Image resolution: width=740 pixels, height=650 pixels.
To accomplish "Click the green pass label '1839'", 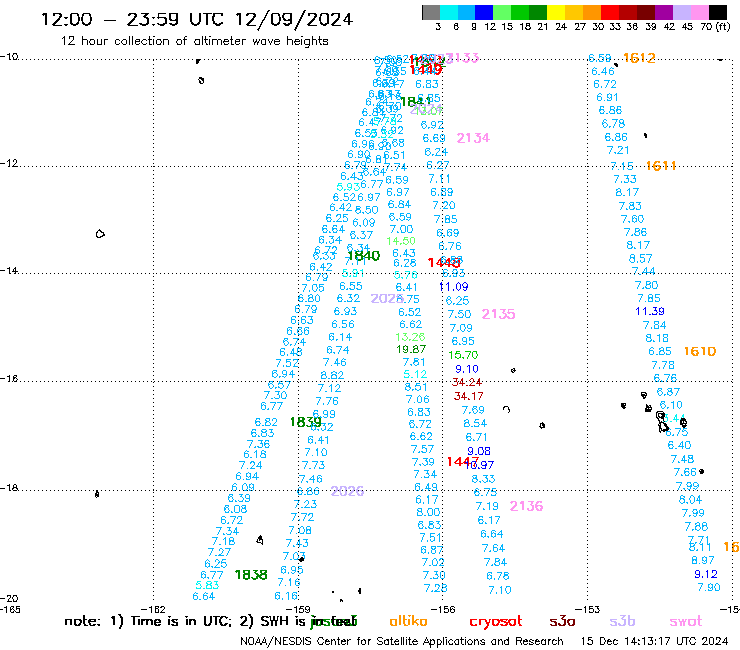I will point(305,422).
